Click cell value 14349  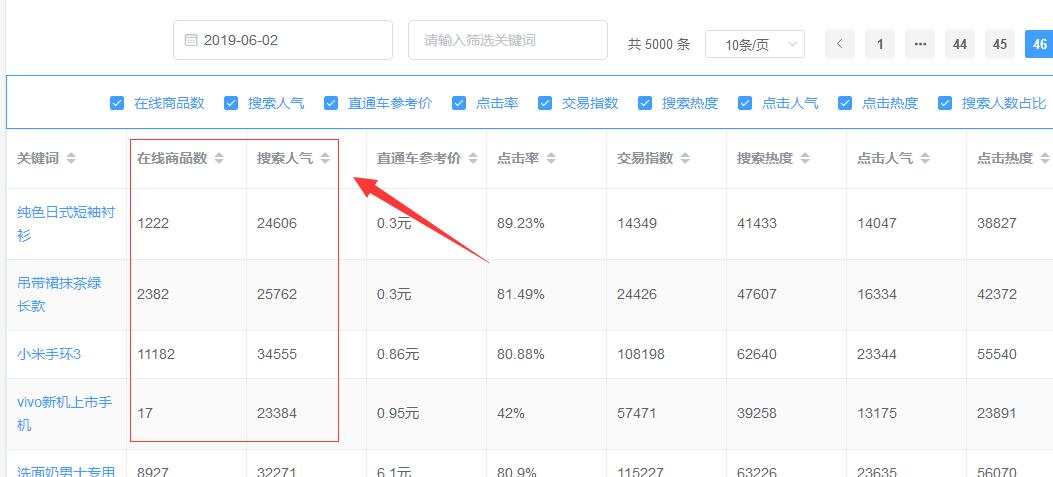tap(637, 224)
